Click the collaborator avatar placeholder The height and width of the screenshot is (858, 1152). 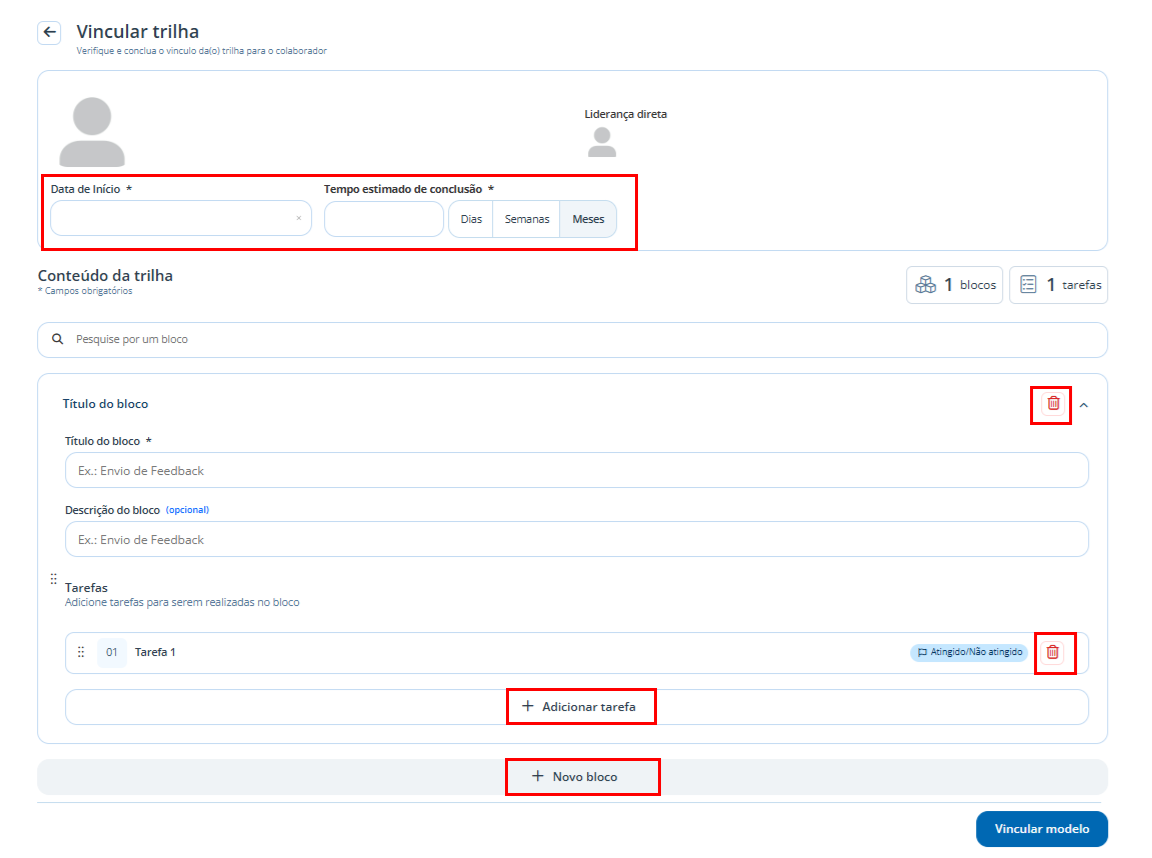point(92,132)
